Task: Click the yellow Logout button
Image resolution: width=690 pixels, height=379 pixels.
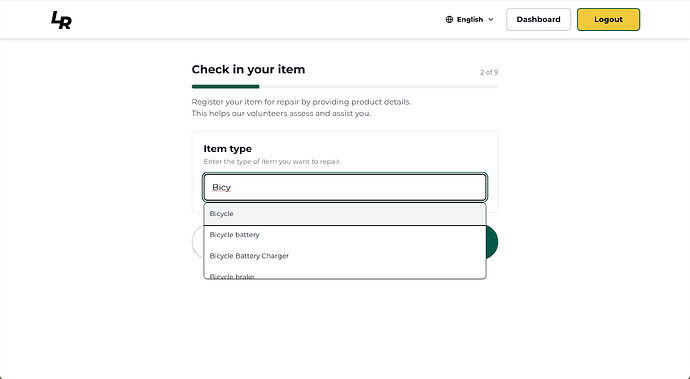Action: click(x=608, y=19)
